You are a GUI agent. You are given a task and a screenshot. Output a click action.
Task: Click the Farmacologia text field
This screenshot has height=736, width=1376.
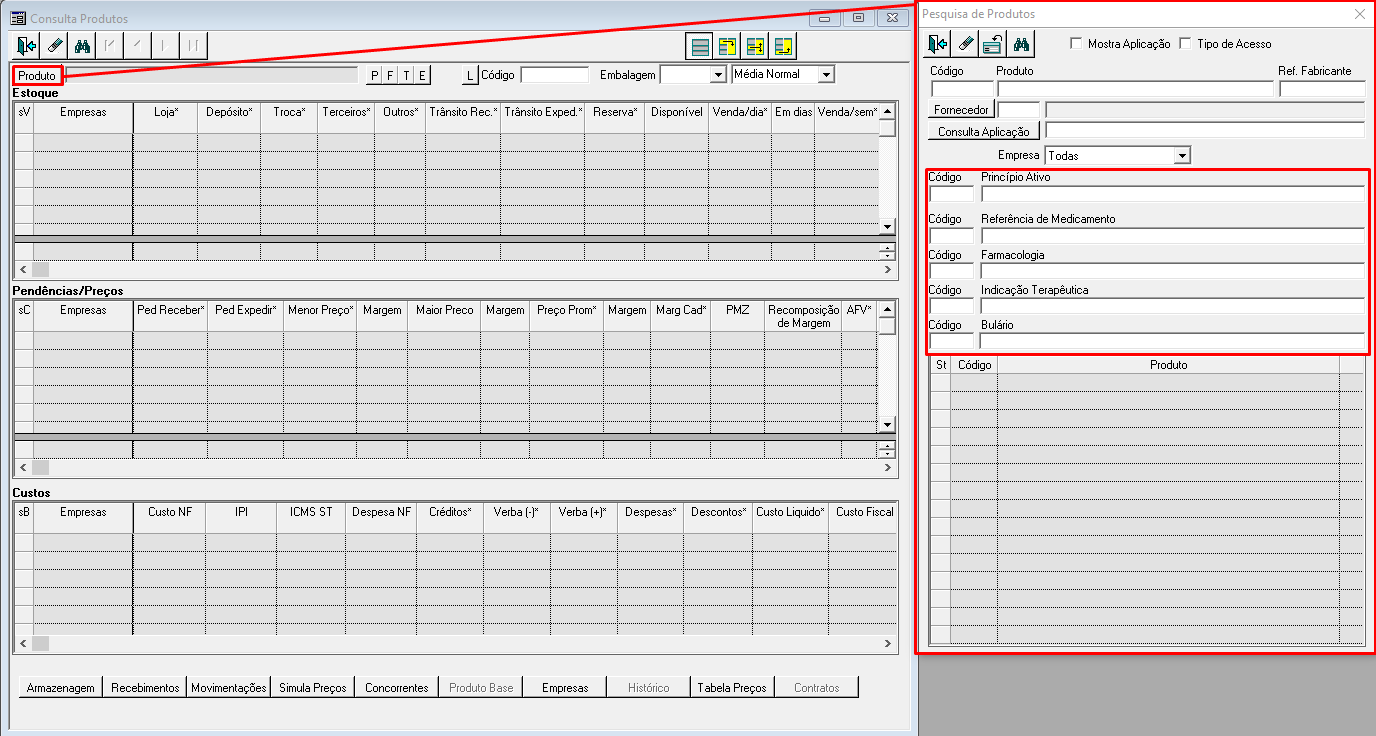pos(1172,271)
